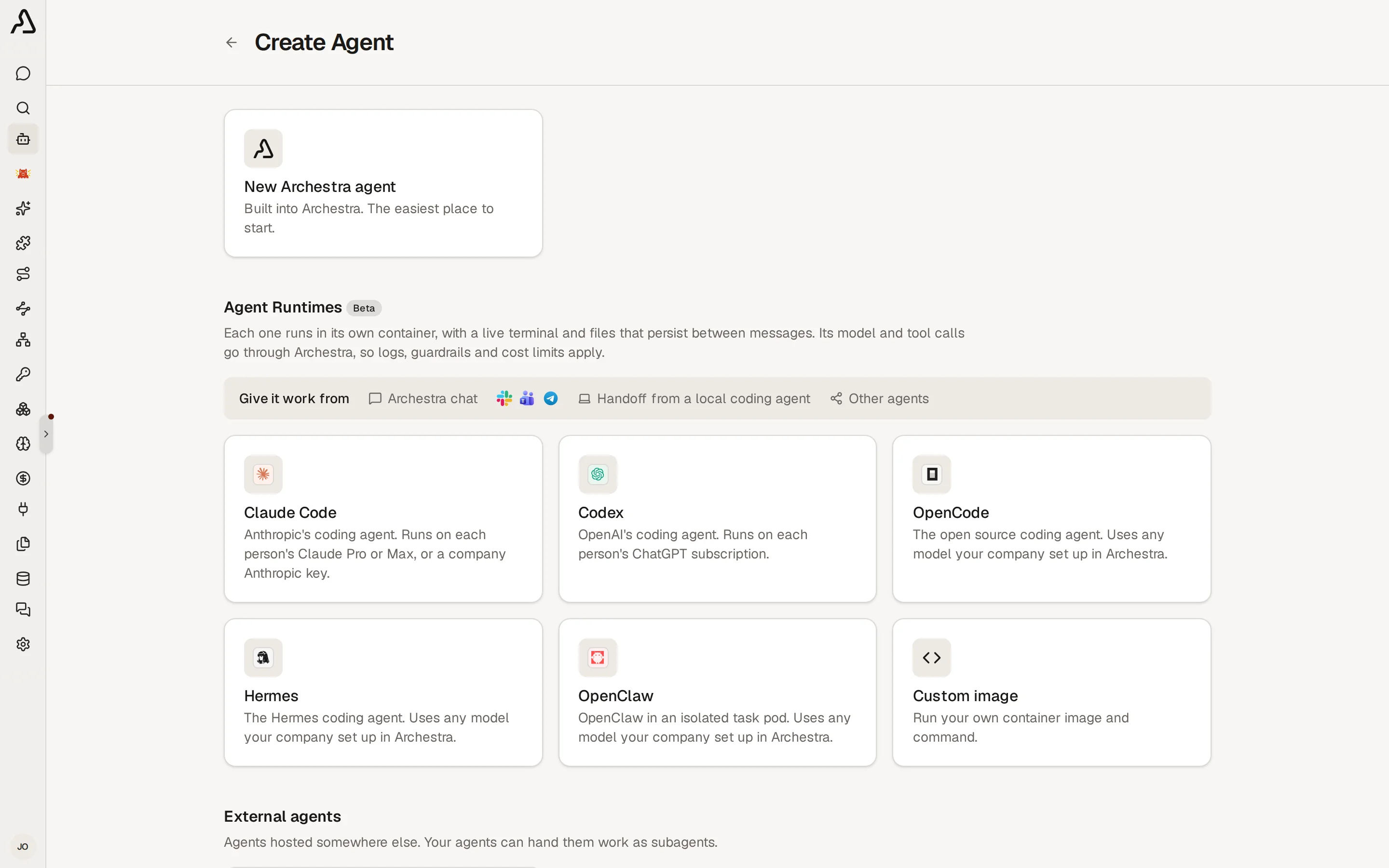
Task: Select the robot agents sidebar icon
Action: pos(23,139)
